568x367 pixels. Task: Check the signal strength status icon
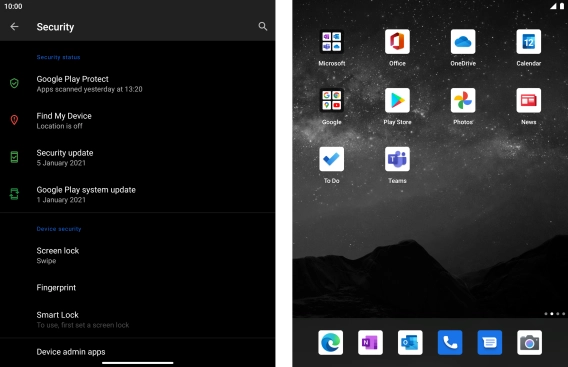[x=553, y=6]
